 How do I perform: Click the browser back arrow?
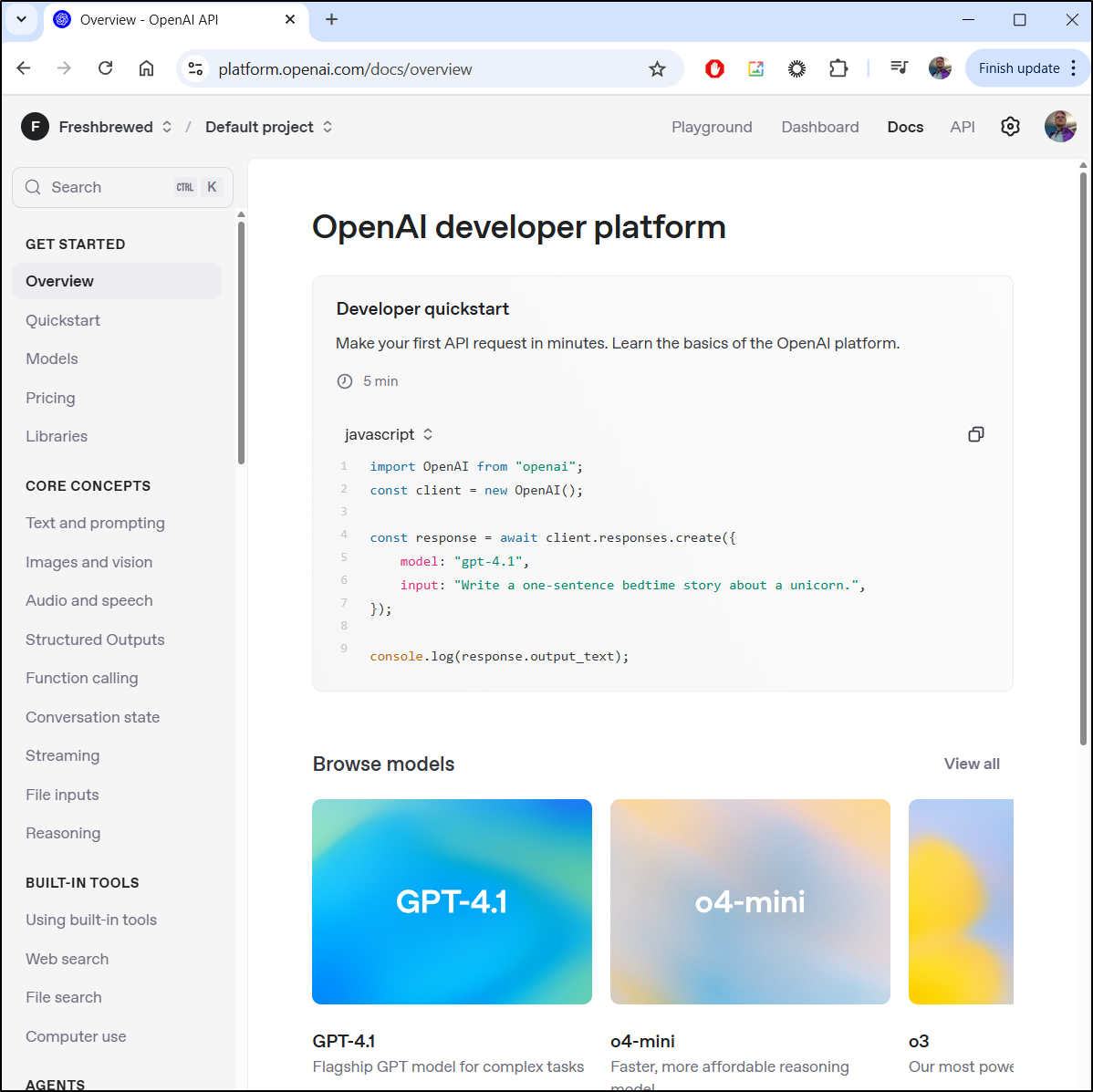point(24,68)
